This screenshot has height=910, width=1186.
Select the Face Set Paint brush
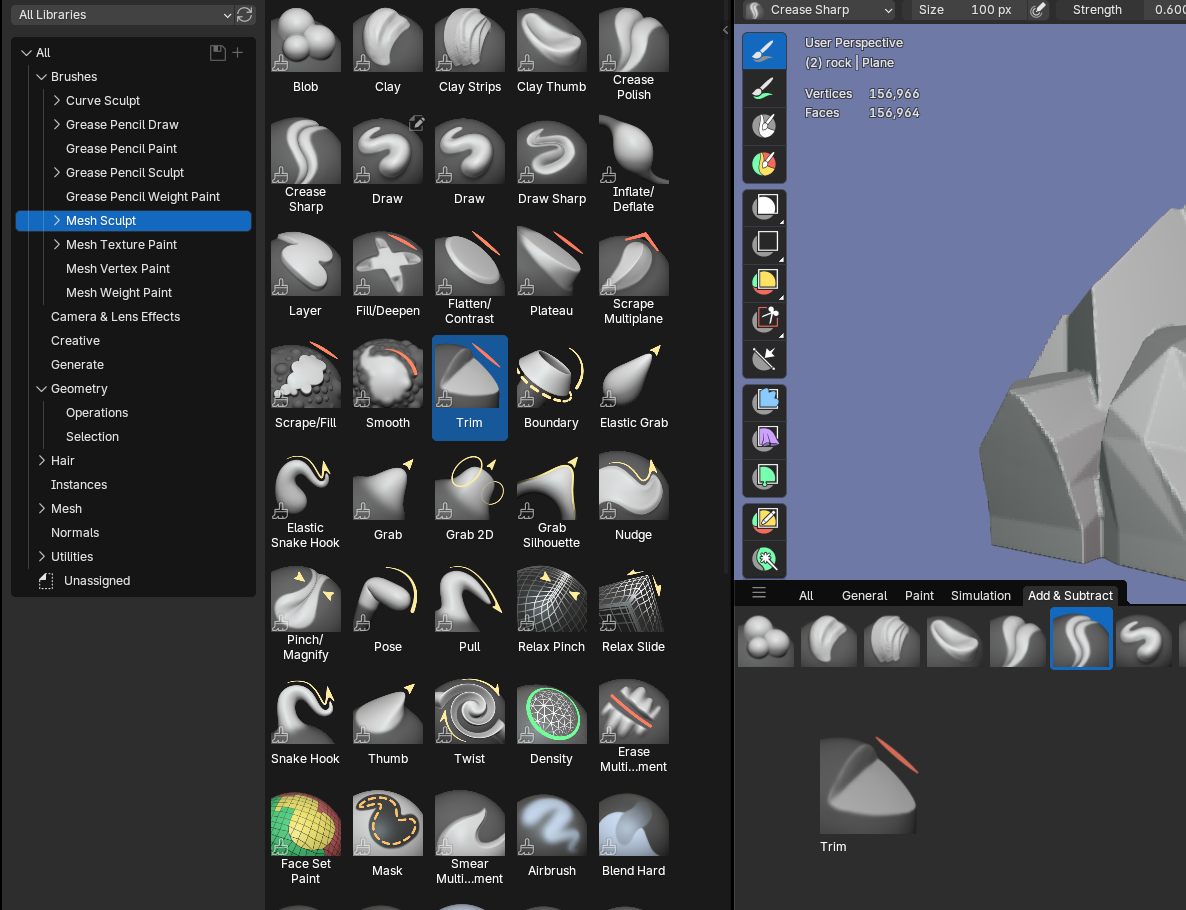(305, 838)
